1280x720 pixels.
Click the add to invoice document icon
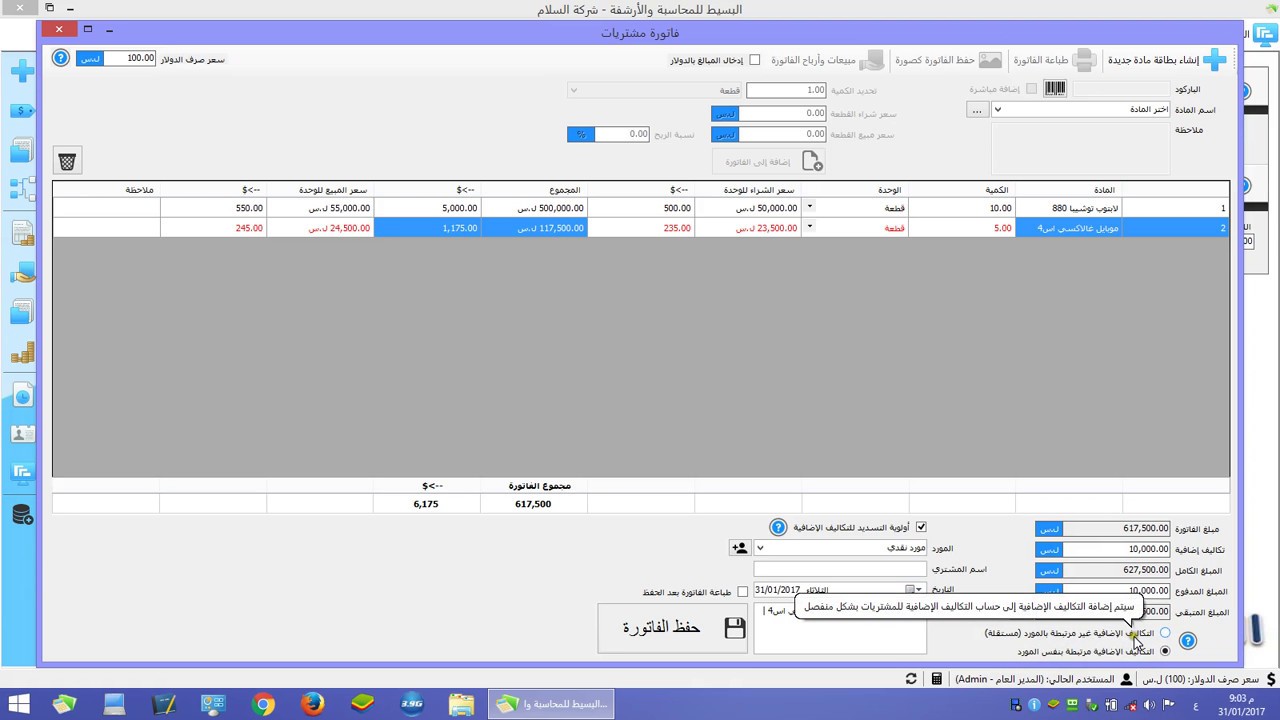click(812, 161)
